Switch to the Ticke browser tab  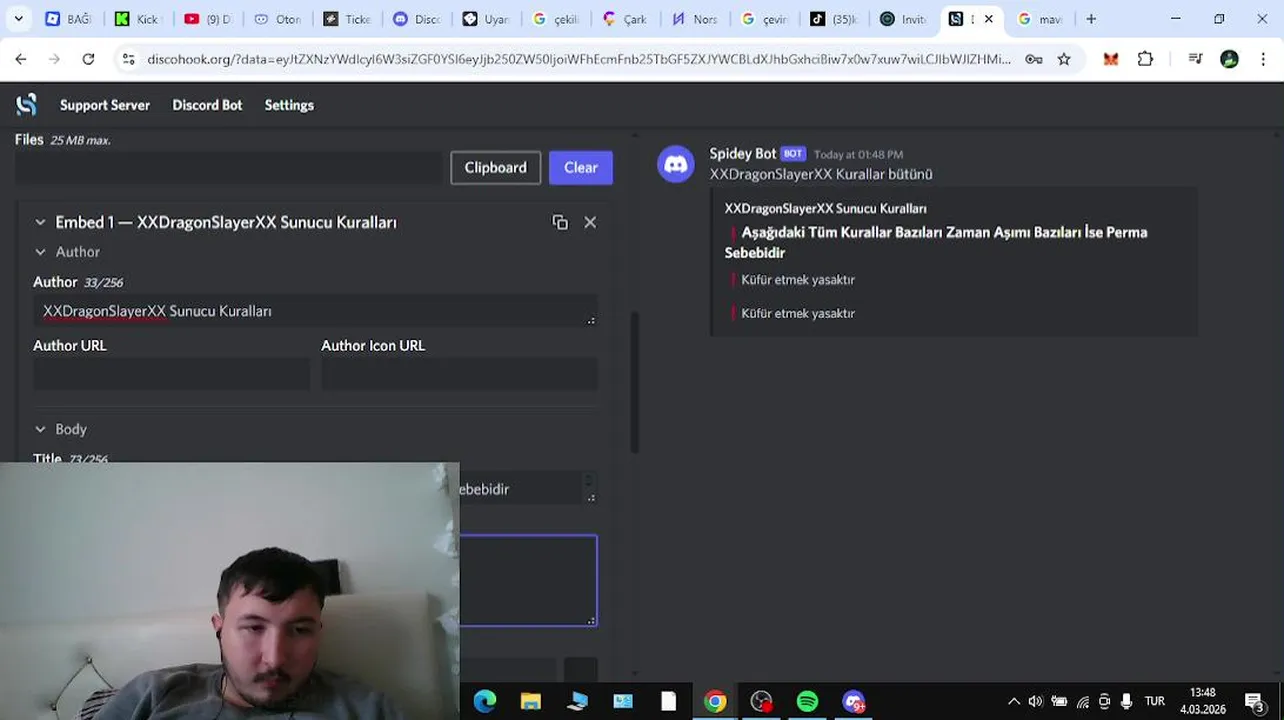pos(347,19)
